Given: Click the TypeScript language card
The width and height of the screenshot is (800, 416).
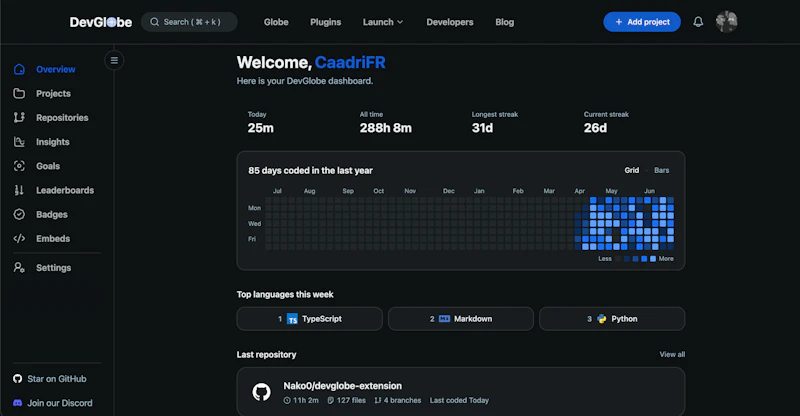Looking at the screenshot, I should click(310, 319).
